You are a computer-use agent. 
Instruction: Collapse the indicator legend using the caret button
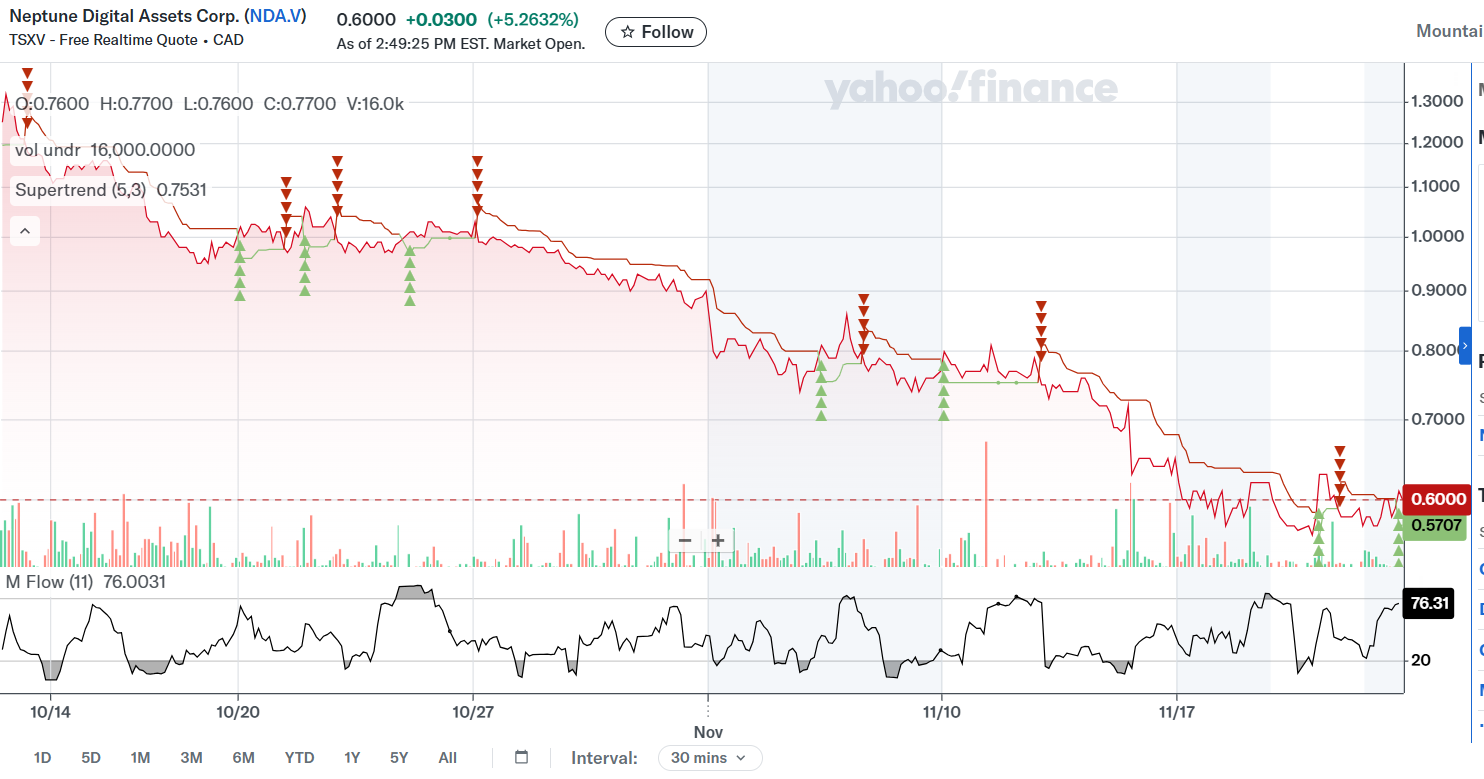pos(24,231)
